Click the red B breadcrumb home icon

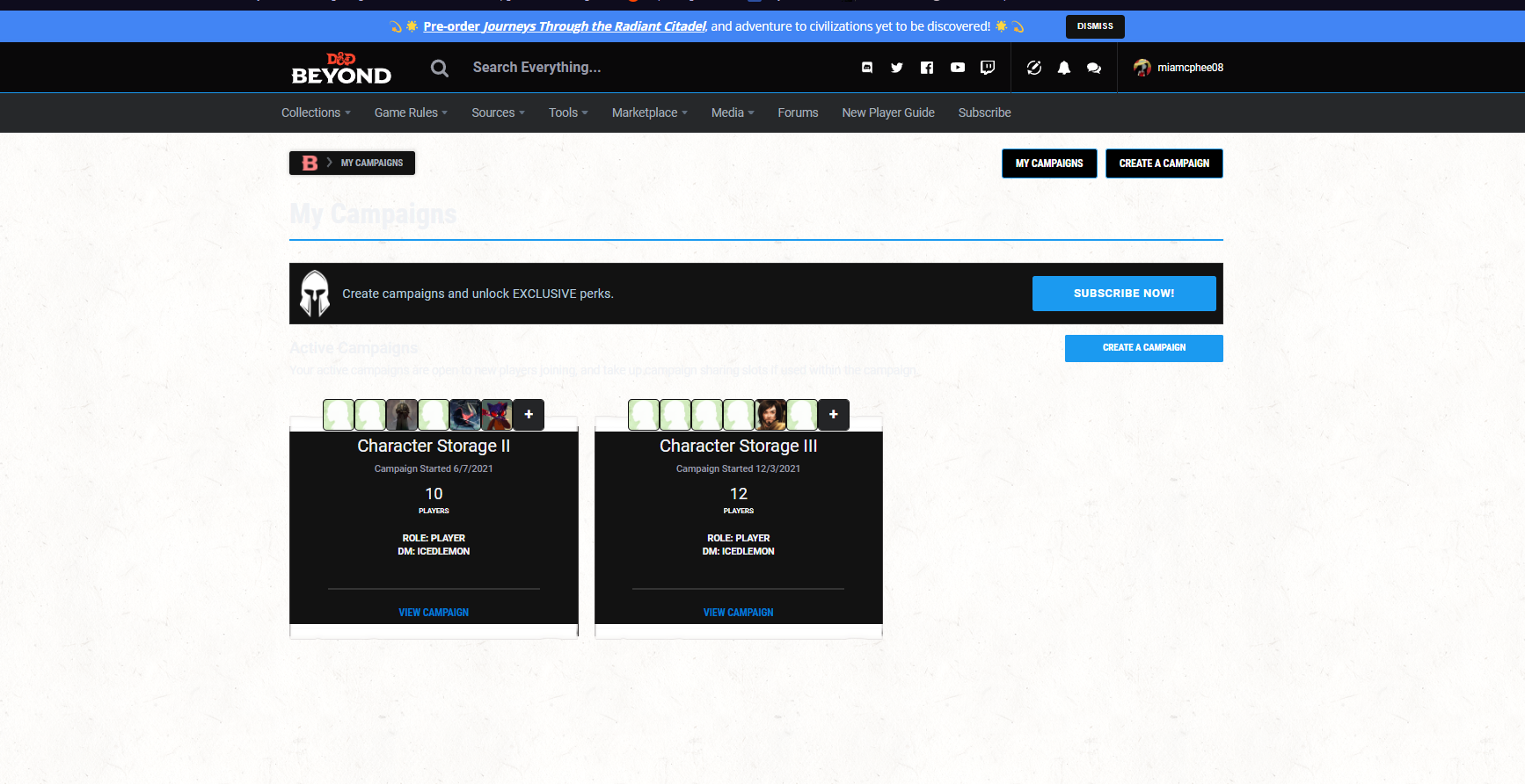(310, 163)
